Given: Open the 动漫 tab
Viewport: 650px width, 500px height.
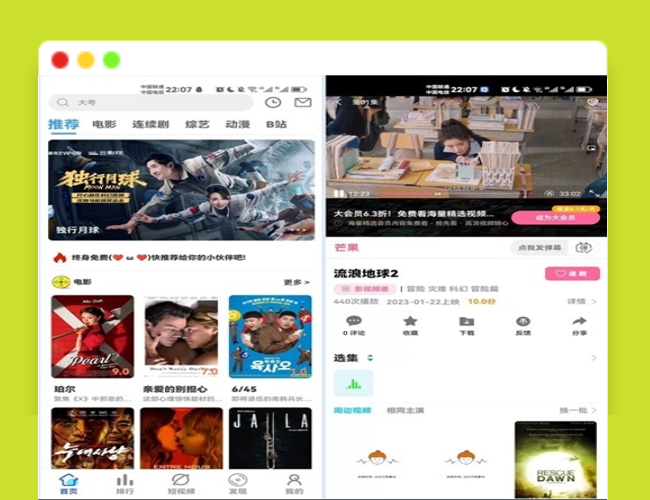Looking at the screenshot, I should [x=238, y=124].
